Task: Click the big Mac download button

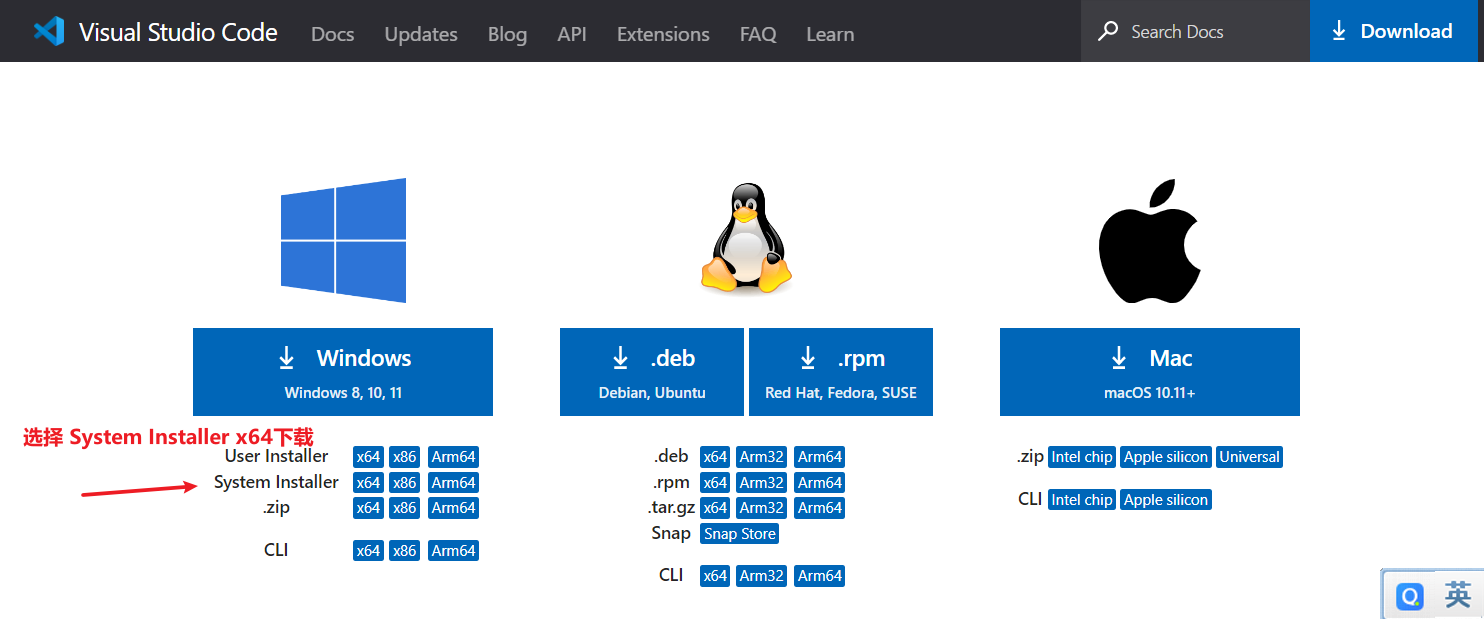Action: pos(1150,372)
